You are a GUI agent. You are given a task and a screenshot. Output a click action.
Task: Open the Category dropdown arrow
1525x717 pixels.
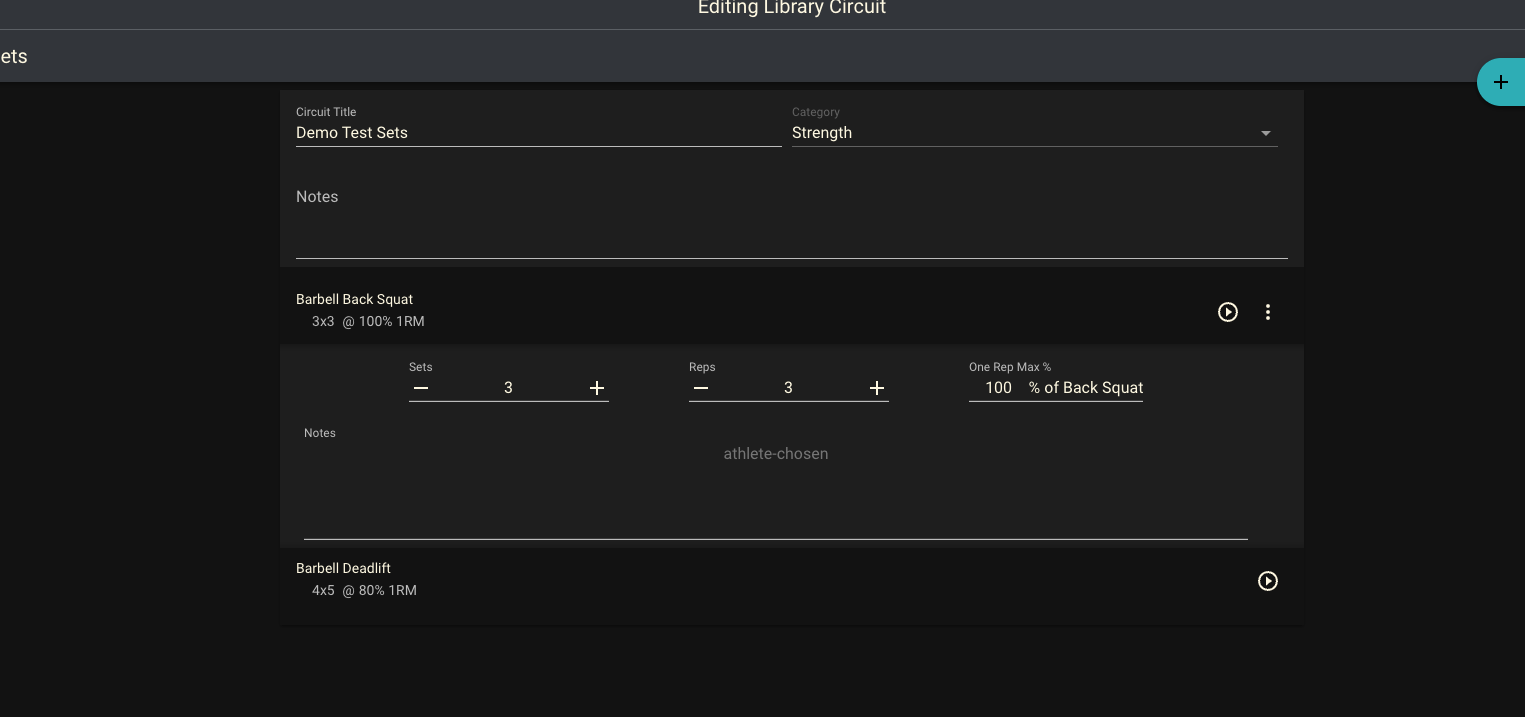click(1266, 133)
